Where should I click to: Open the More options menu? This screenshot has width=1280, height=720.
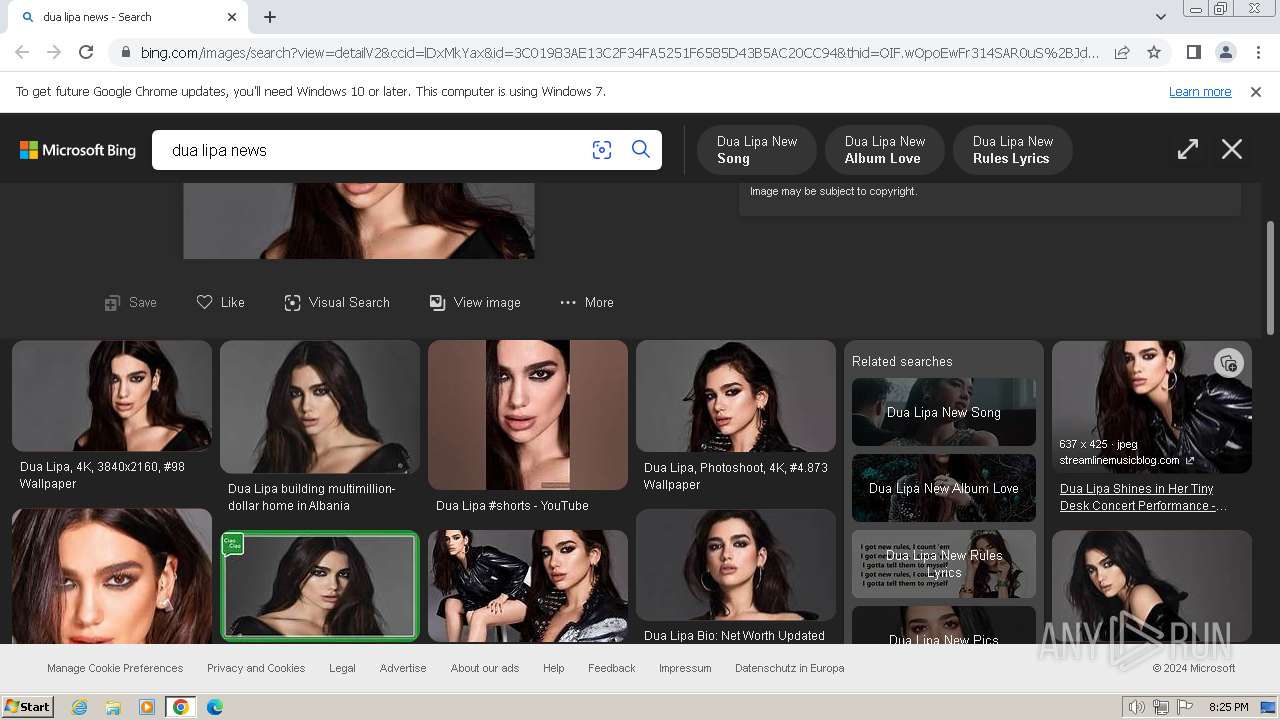tap(587, 302)
